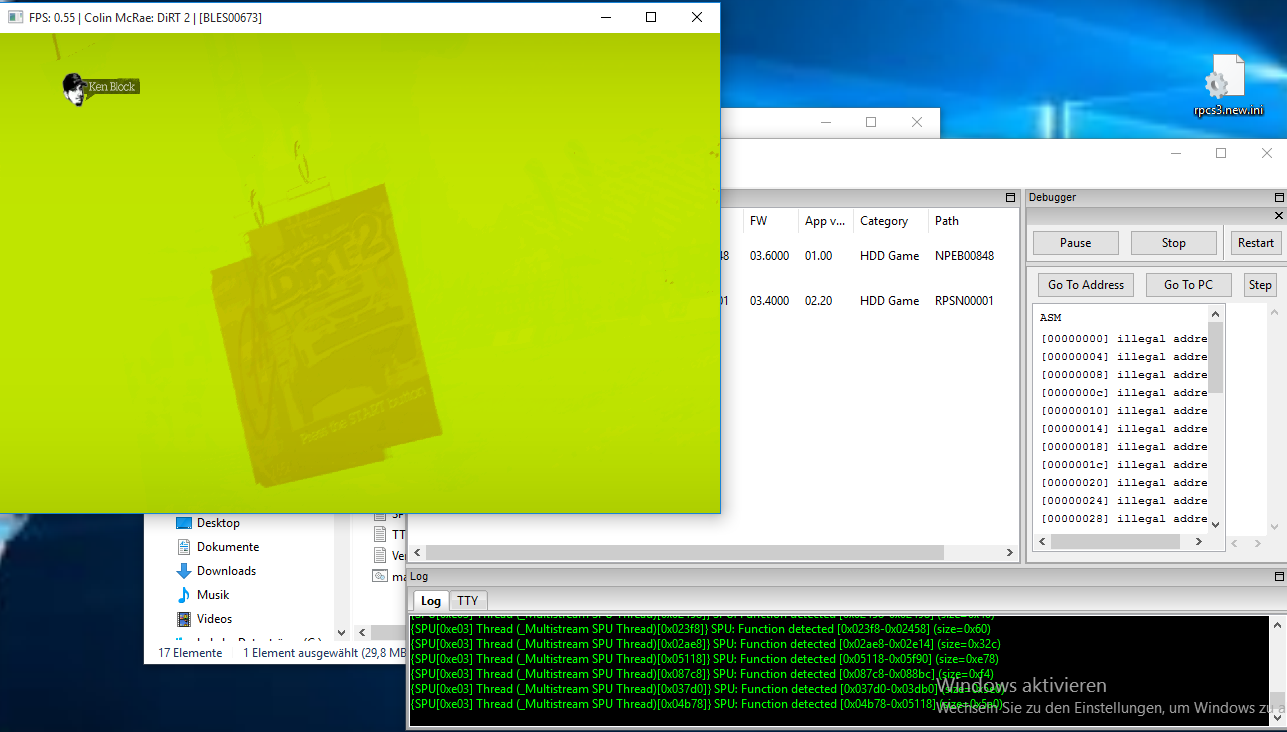The width and height of the screenshot is (1287, 732).
Task: Sort game list by Category column
Action: 890,221
